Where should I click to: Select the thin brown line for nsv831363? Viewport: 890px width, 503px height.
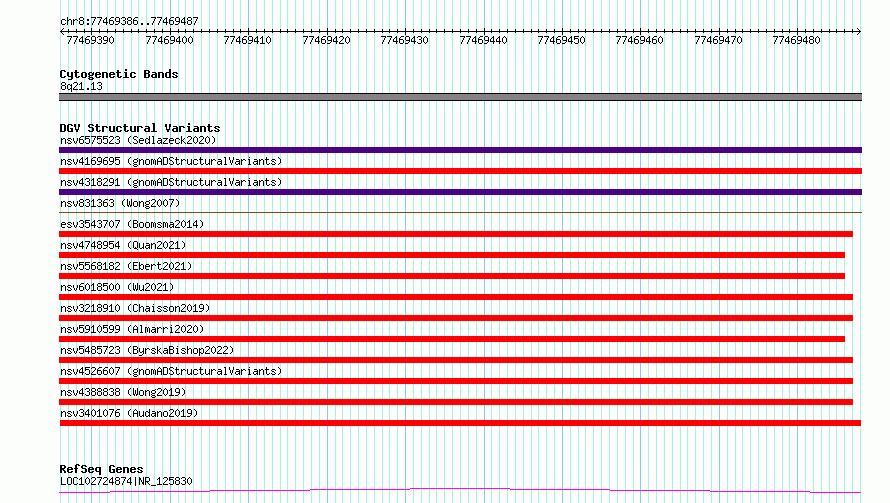(x=460, y=212)
